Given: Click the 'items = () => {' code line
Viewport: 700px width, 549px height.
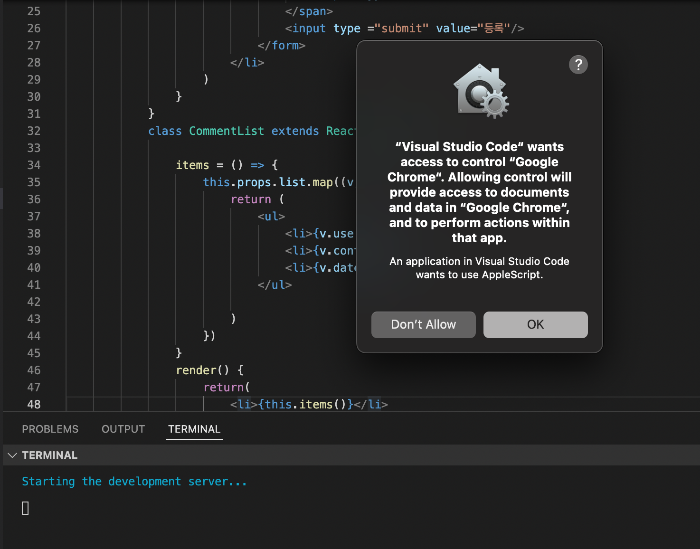Looking at the screenshot, I should point(227,165).
